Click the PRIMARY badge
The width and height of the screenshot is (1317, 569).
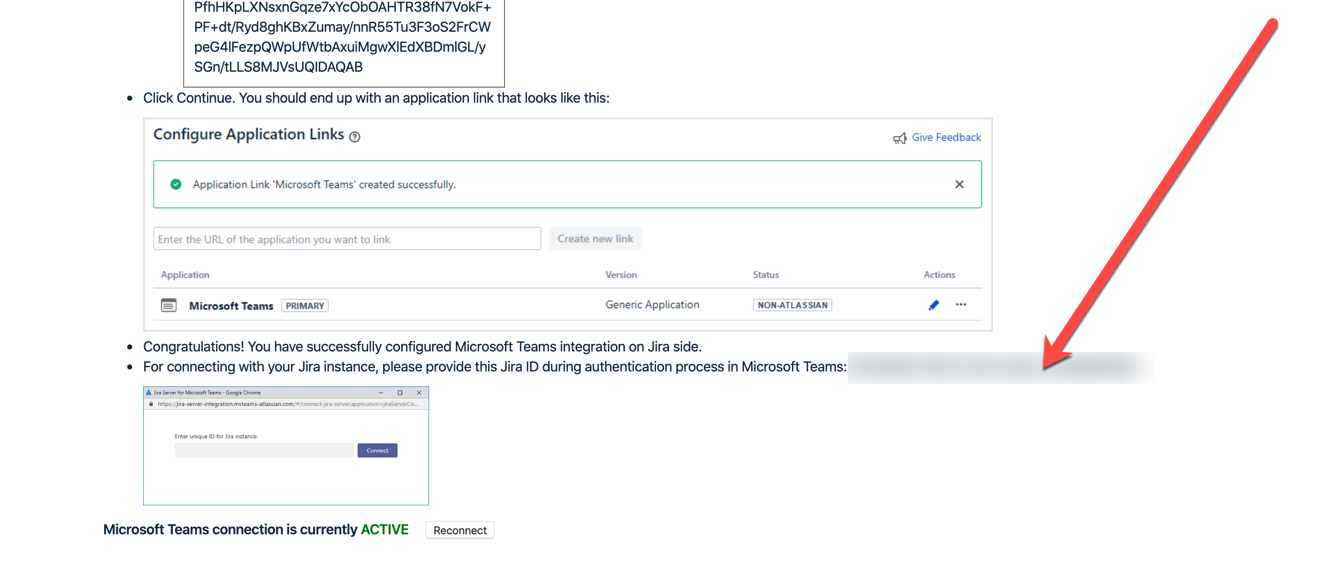coord(305,306)
